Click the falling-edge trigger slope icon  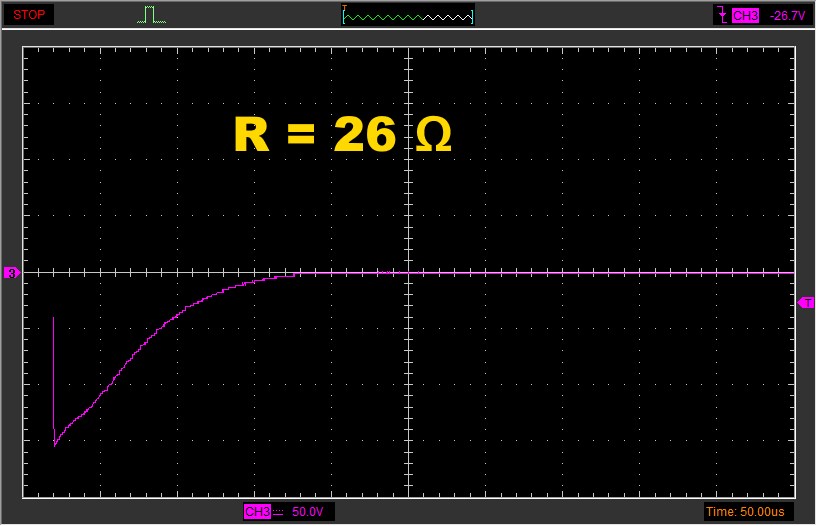point(722,15)
